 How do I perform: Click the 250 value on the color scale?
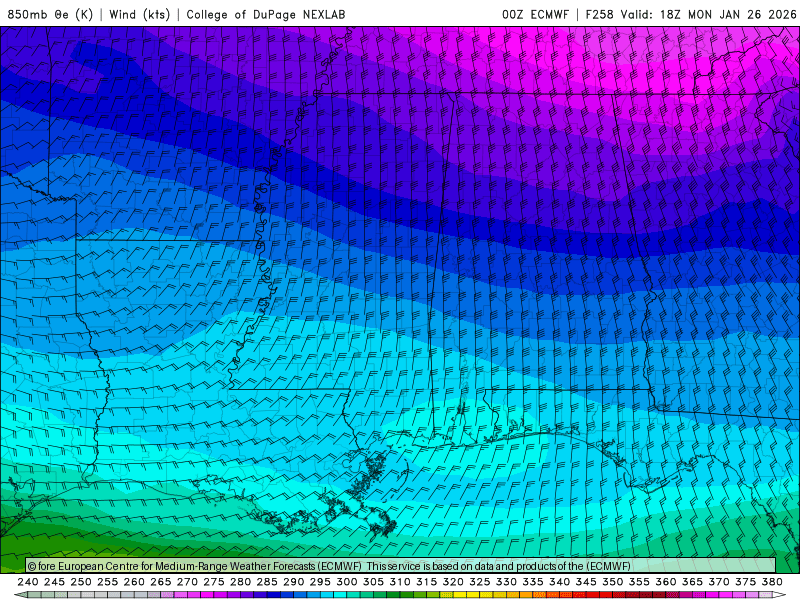click(x=81, y=582)
